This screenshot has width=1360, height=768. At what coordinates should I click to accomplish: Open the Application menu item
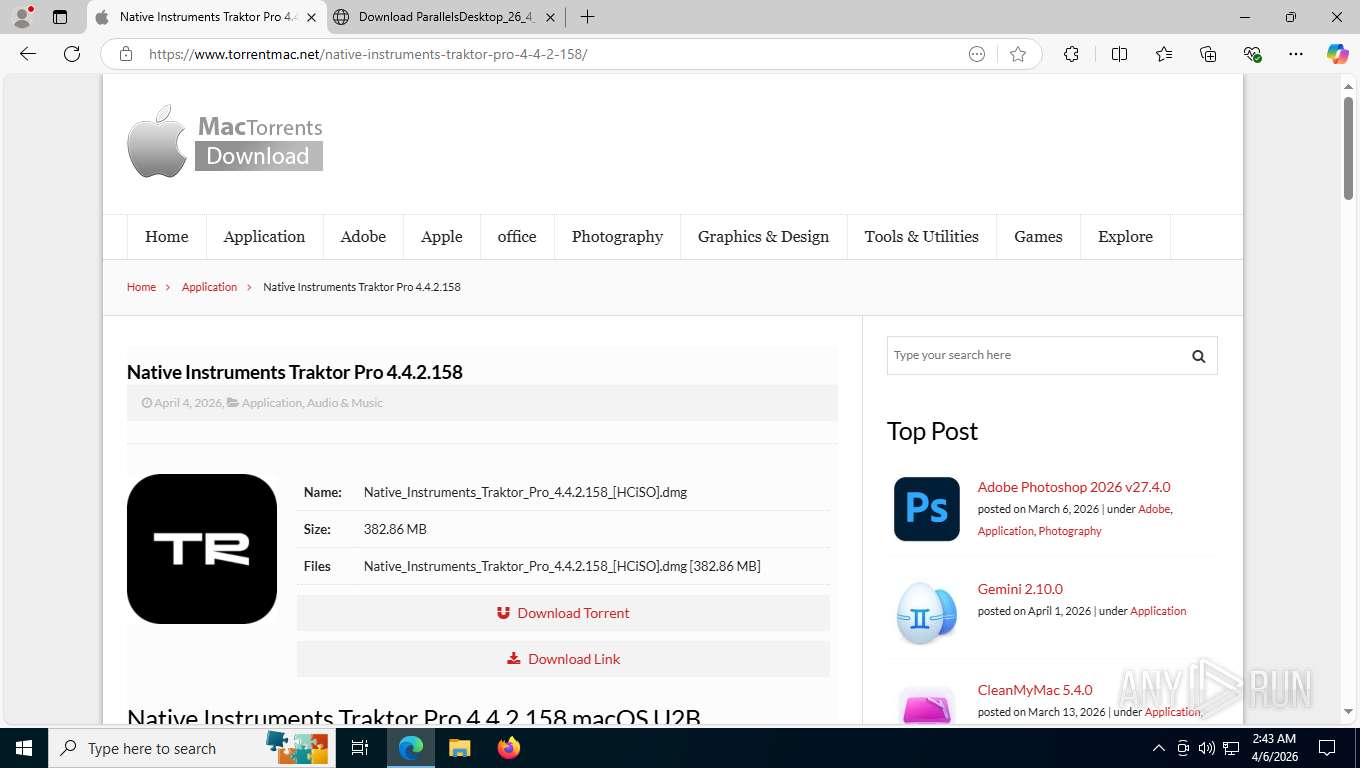coord(264,237)
